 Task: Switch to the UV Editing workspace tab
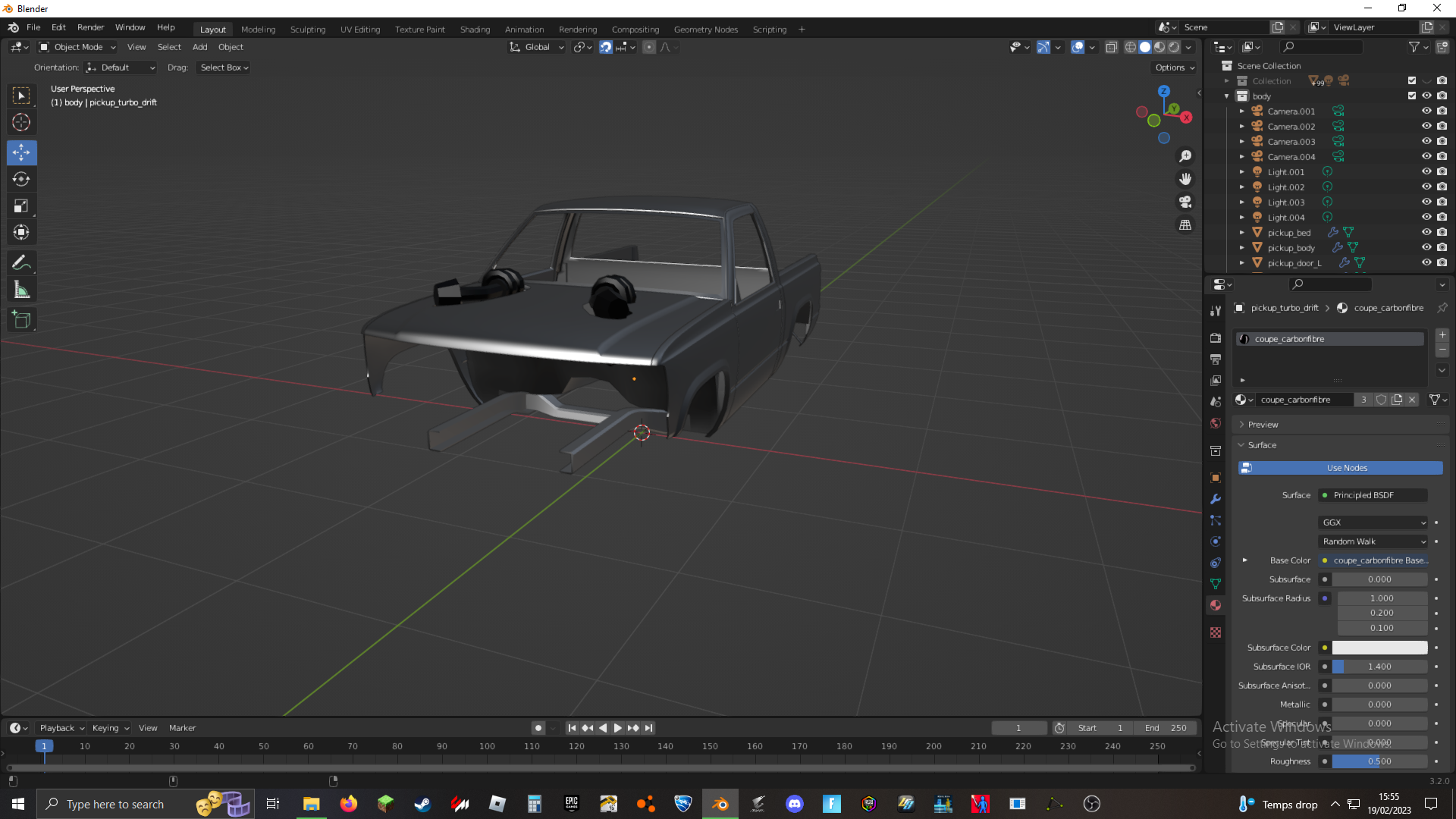(x=360, y=30)
